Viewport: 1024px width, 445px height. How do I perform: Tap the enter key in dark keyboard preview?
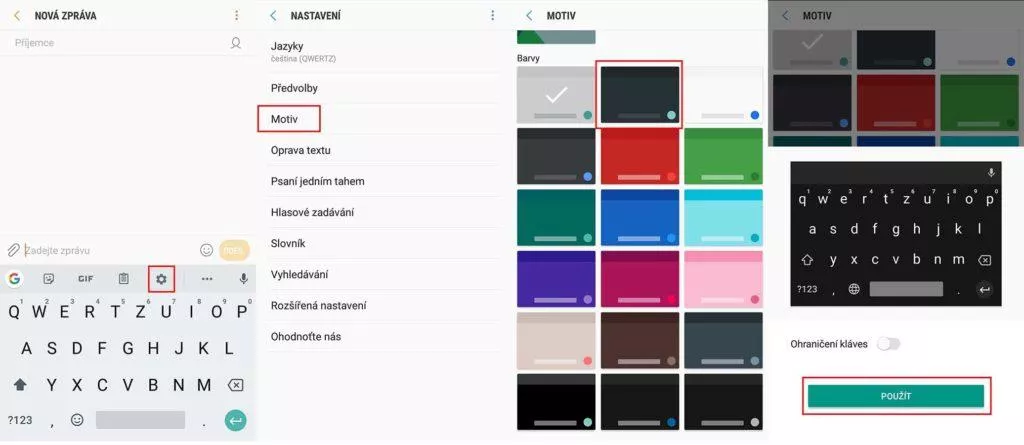point(984,289)
